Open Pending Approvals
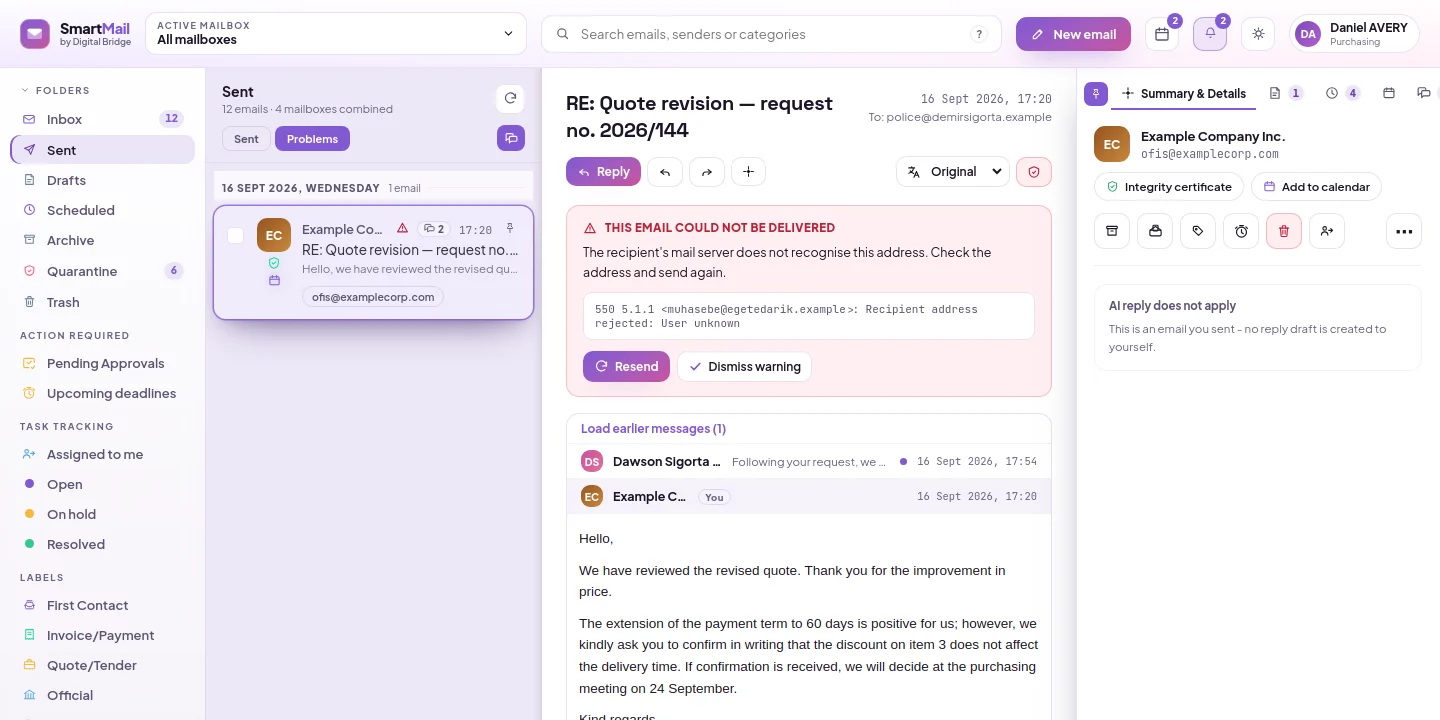This screenshot has width=1440, height=720. (x=102, y=363)
